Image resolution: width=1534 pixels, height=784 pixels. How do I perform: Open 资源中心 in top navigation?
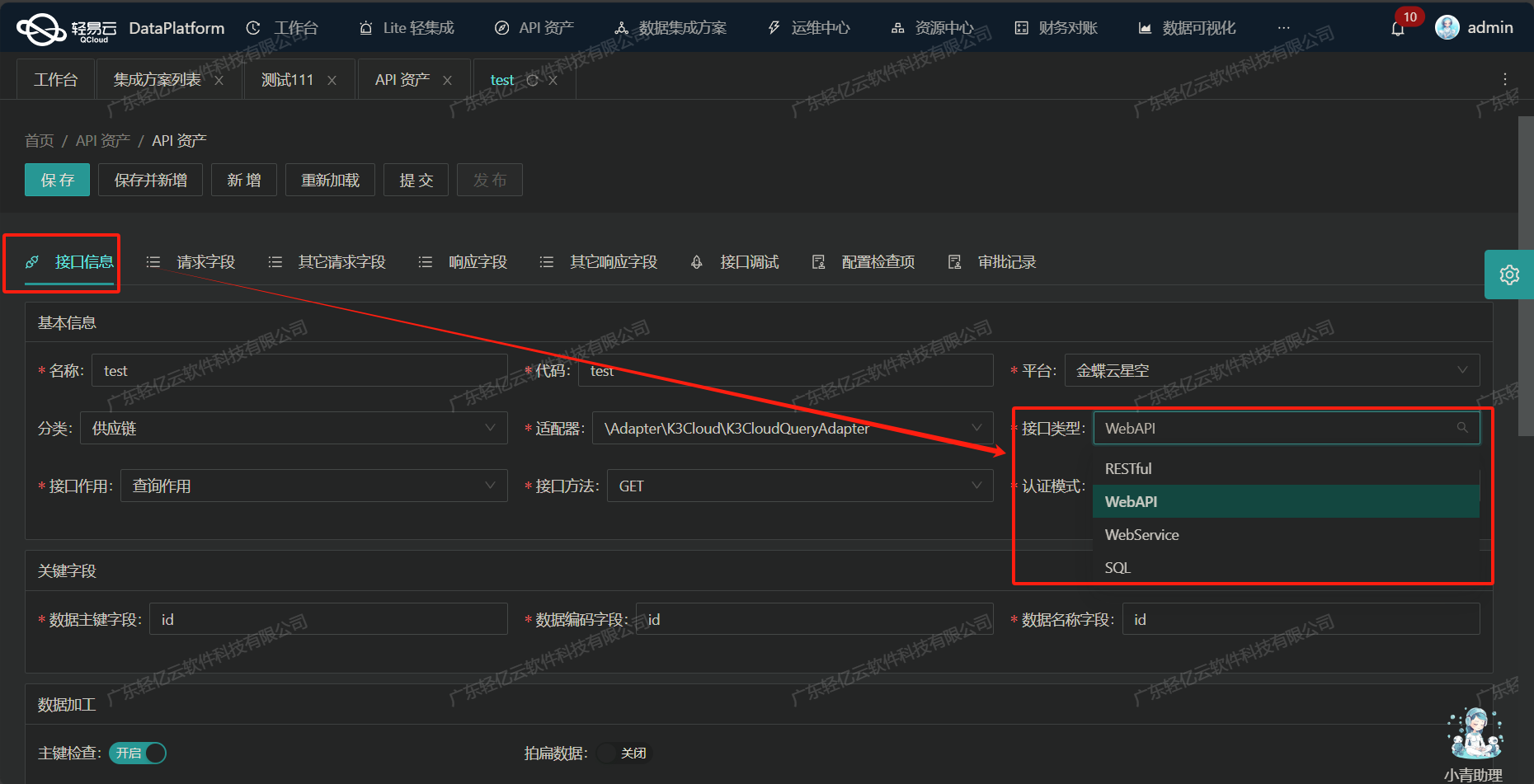[x=932, y=28]
